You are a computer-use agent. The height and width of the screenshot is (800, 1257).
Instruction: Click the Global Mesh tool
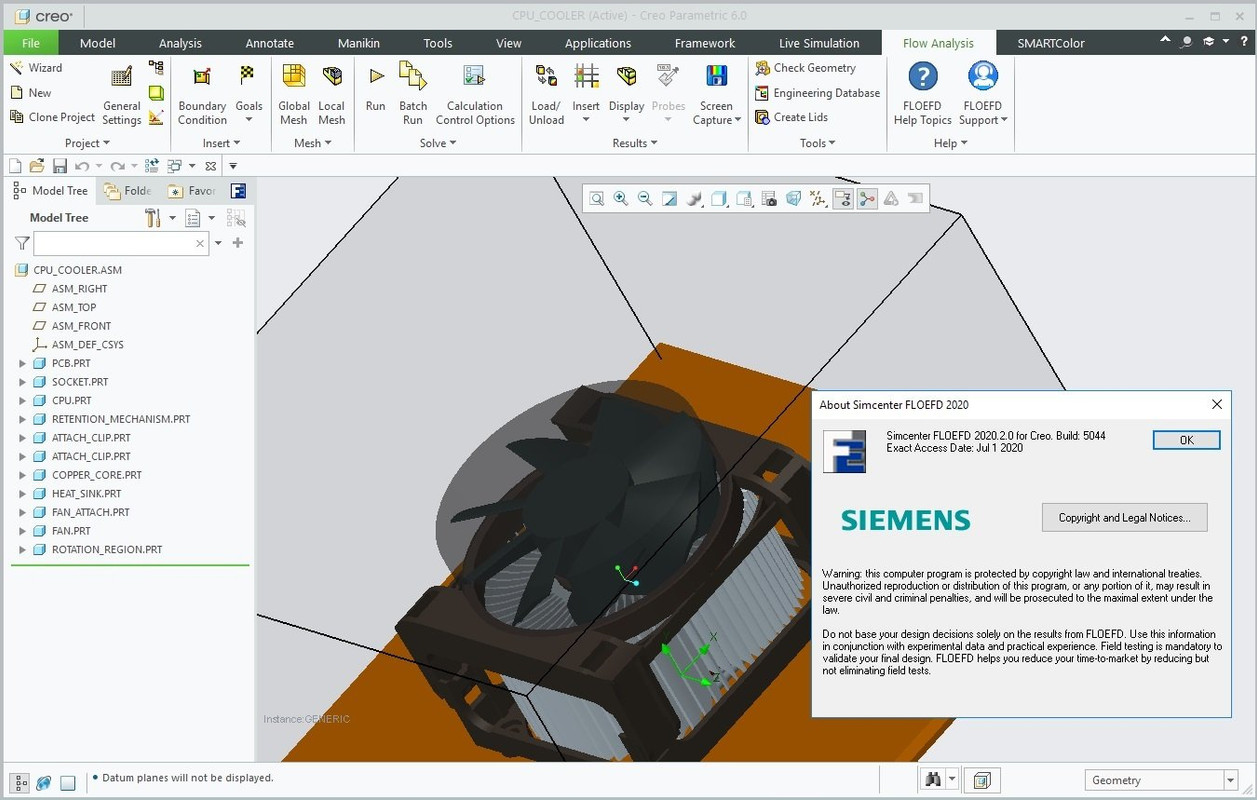coord(294,96)
